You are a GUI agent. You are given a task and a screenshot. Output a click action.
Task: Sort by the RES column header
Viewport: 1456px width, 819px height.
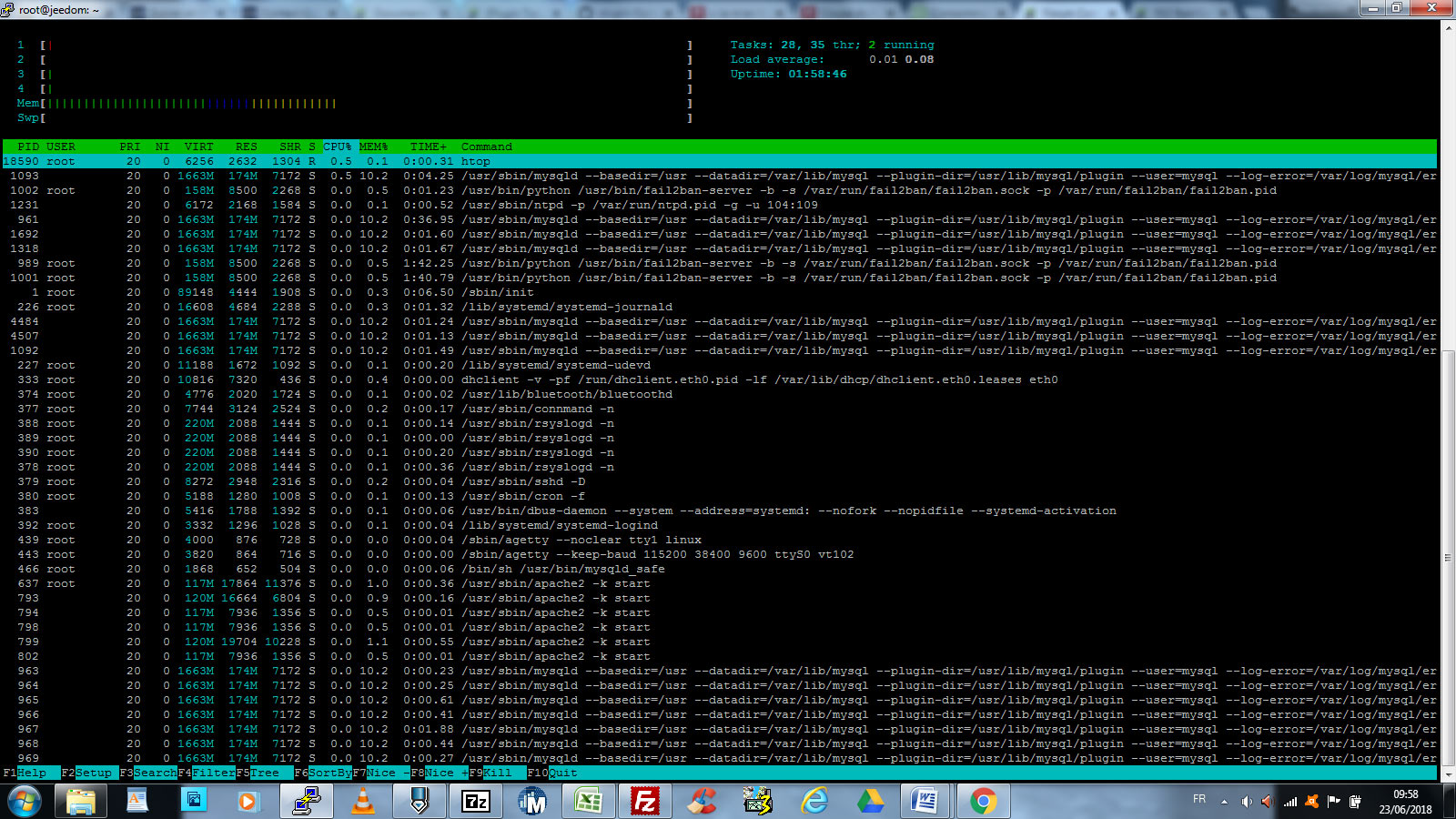pyautogui.click(x=247, y=147)
